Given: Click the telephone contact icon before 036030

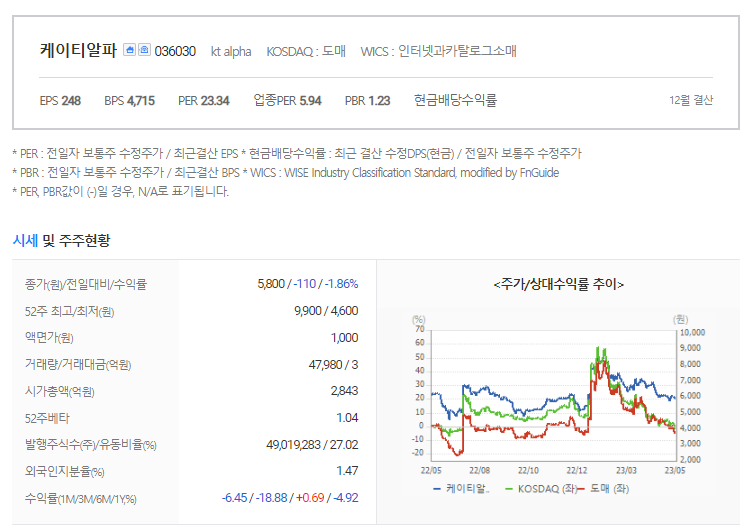Looking at the screenshot, I should [144, 50].
